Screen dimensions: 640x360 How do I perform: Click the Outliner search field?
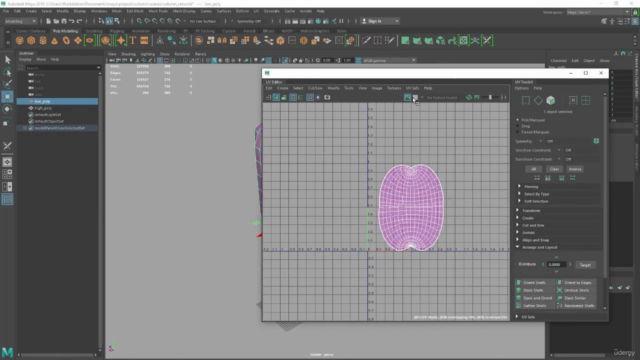(x=62, y=68)
